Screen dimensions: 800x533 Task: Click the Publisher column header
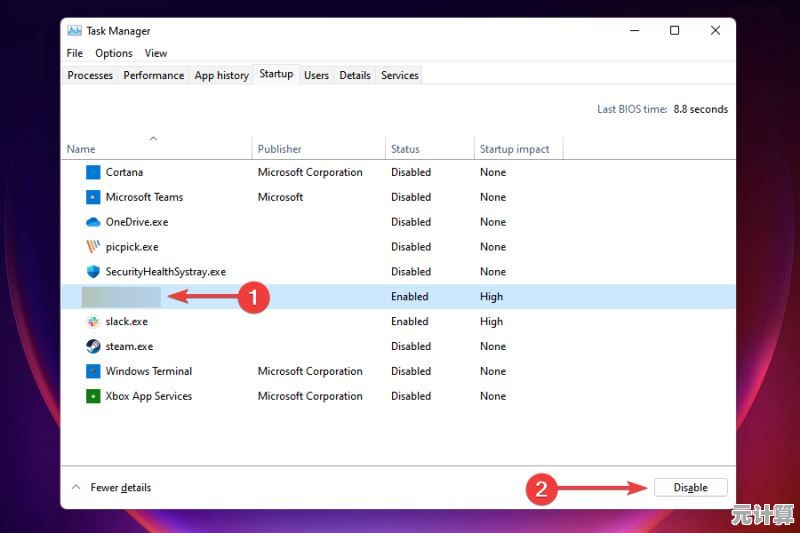tap(279, 149)
